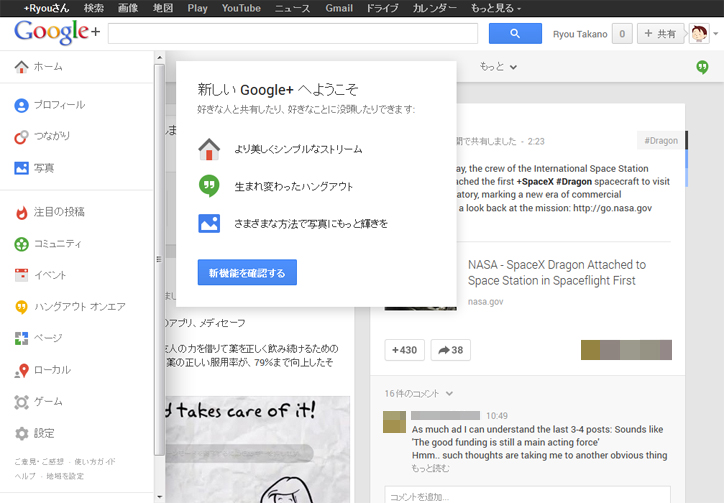This screenshot has height=503, width=724.
Task: Click the Events (イベント) calendar icon
Action: [x=21, y=275]
